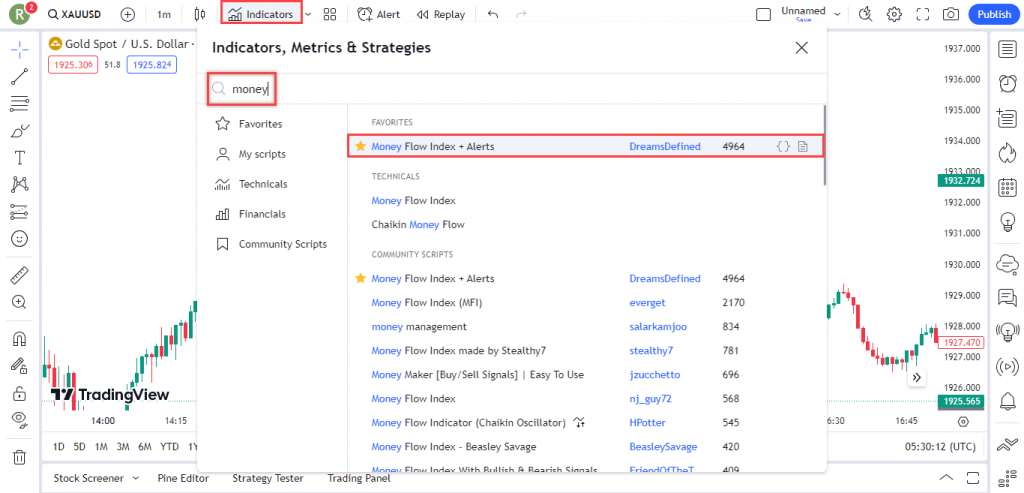Open the ideas lightbulb panel

click(x=1008, y=223)
